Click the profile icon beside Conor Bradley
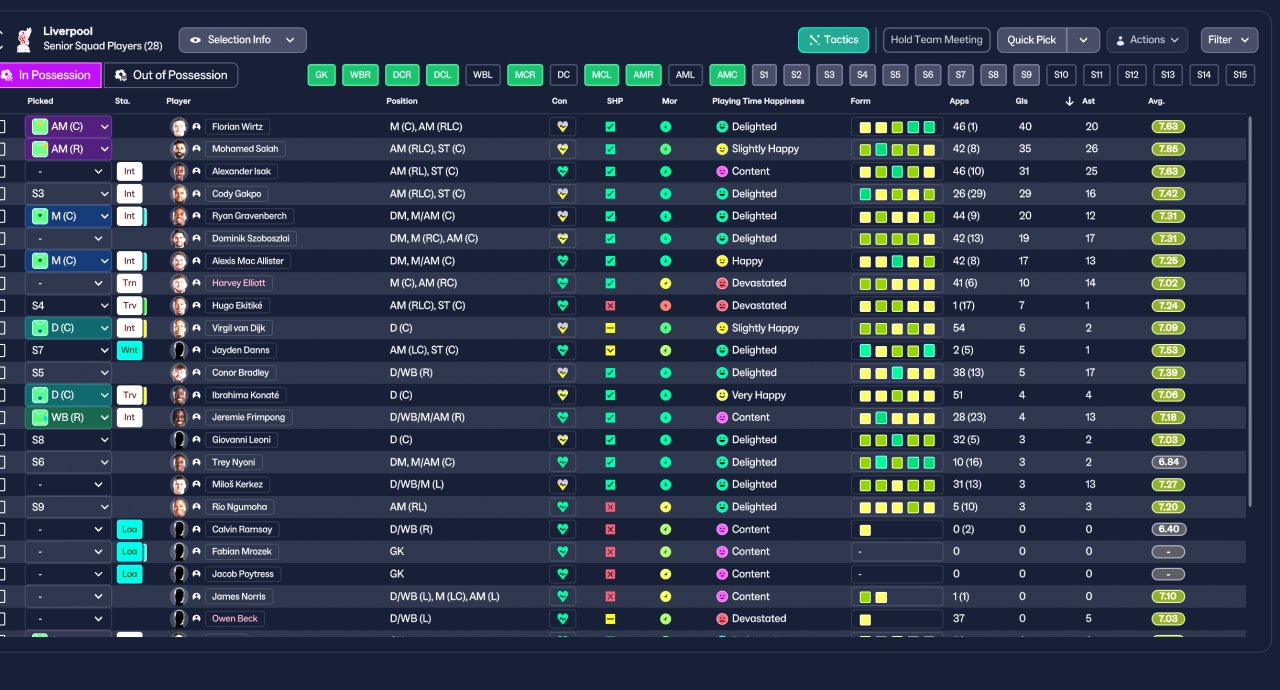Screen dimensions: 1280x690 (x=197, y=373)
